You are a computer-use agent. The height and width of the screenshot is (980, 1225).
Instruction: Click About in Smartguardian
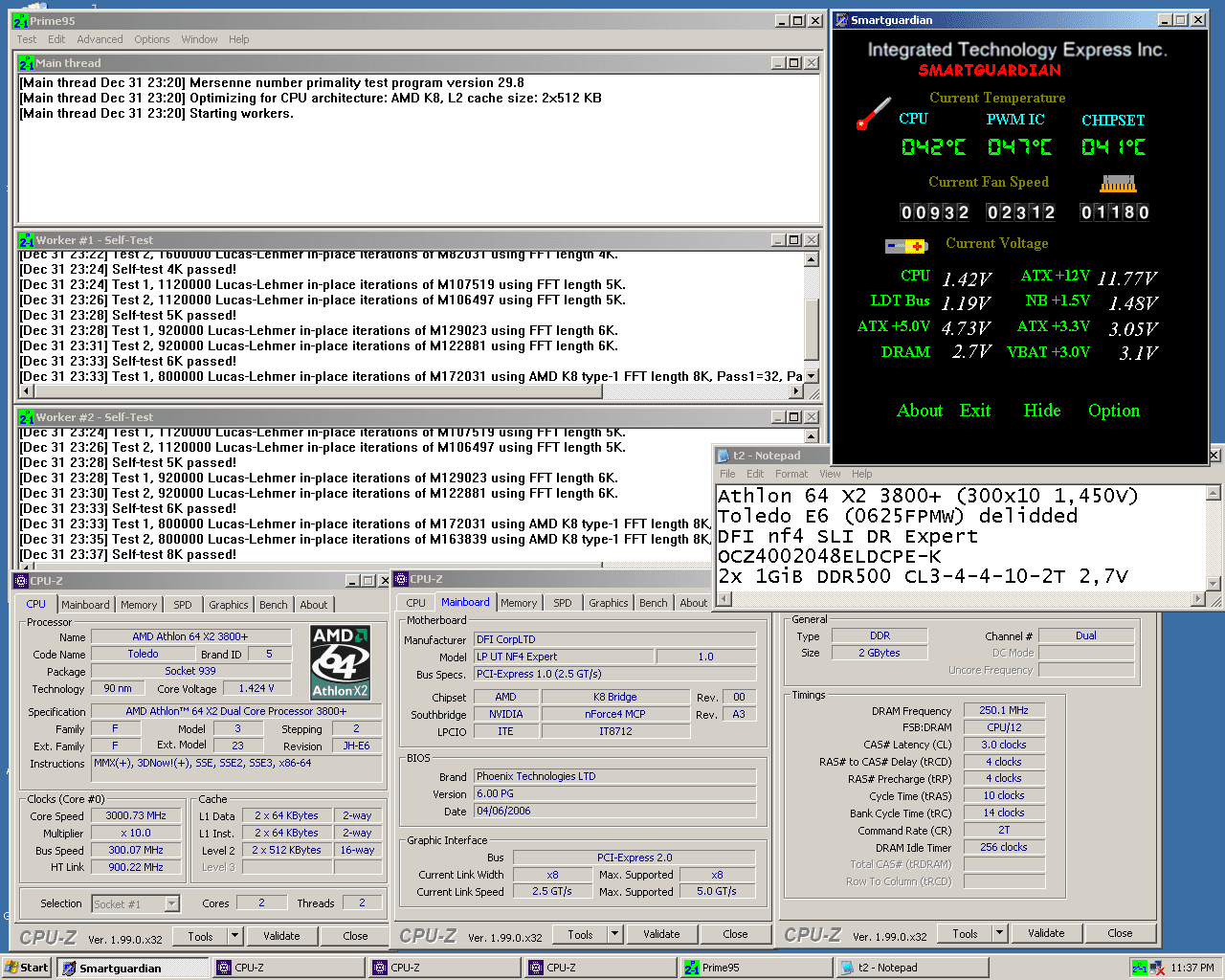coord(920,411)
